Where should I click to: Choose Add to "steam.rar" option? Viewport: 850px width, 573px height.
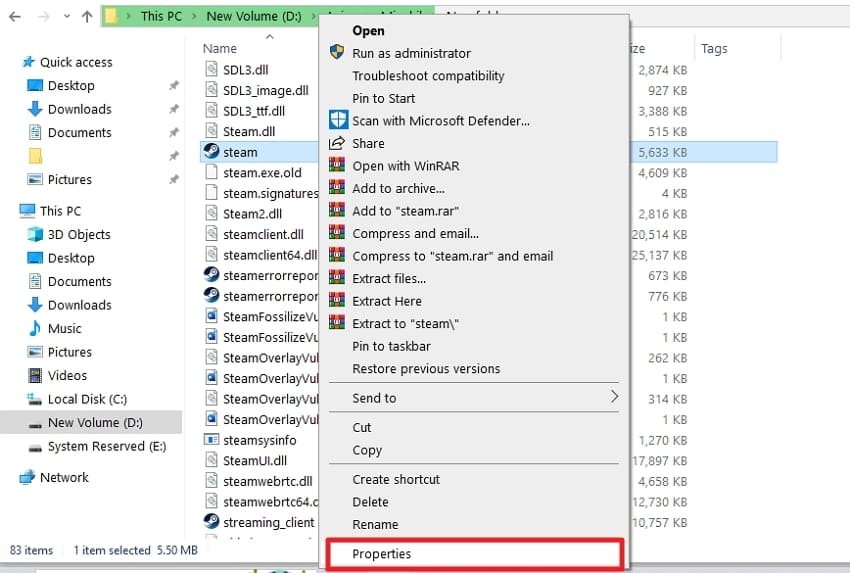[x=405, y=211]
